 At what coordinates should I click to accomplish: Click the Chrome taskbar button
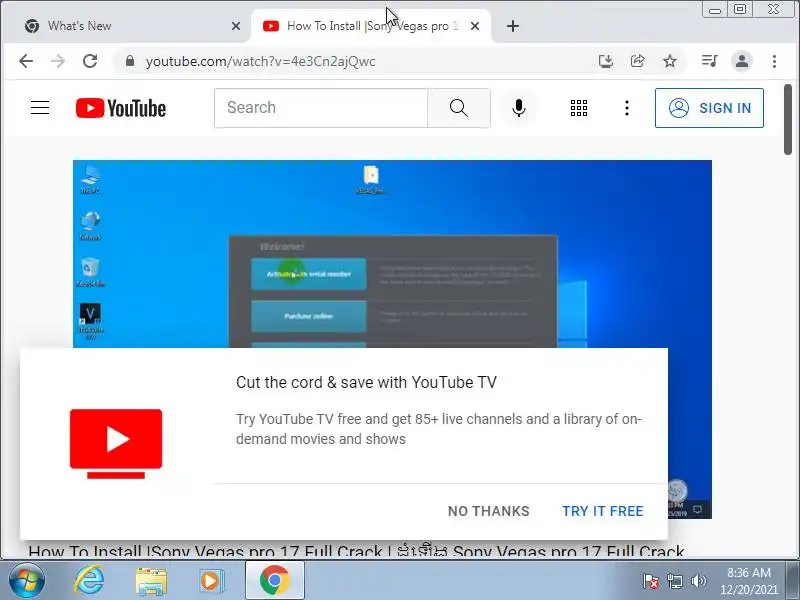[274, 581]
